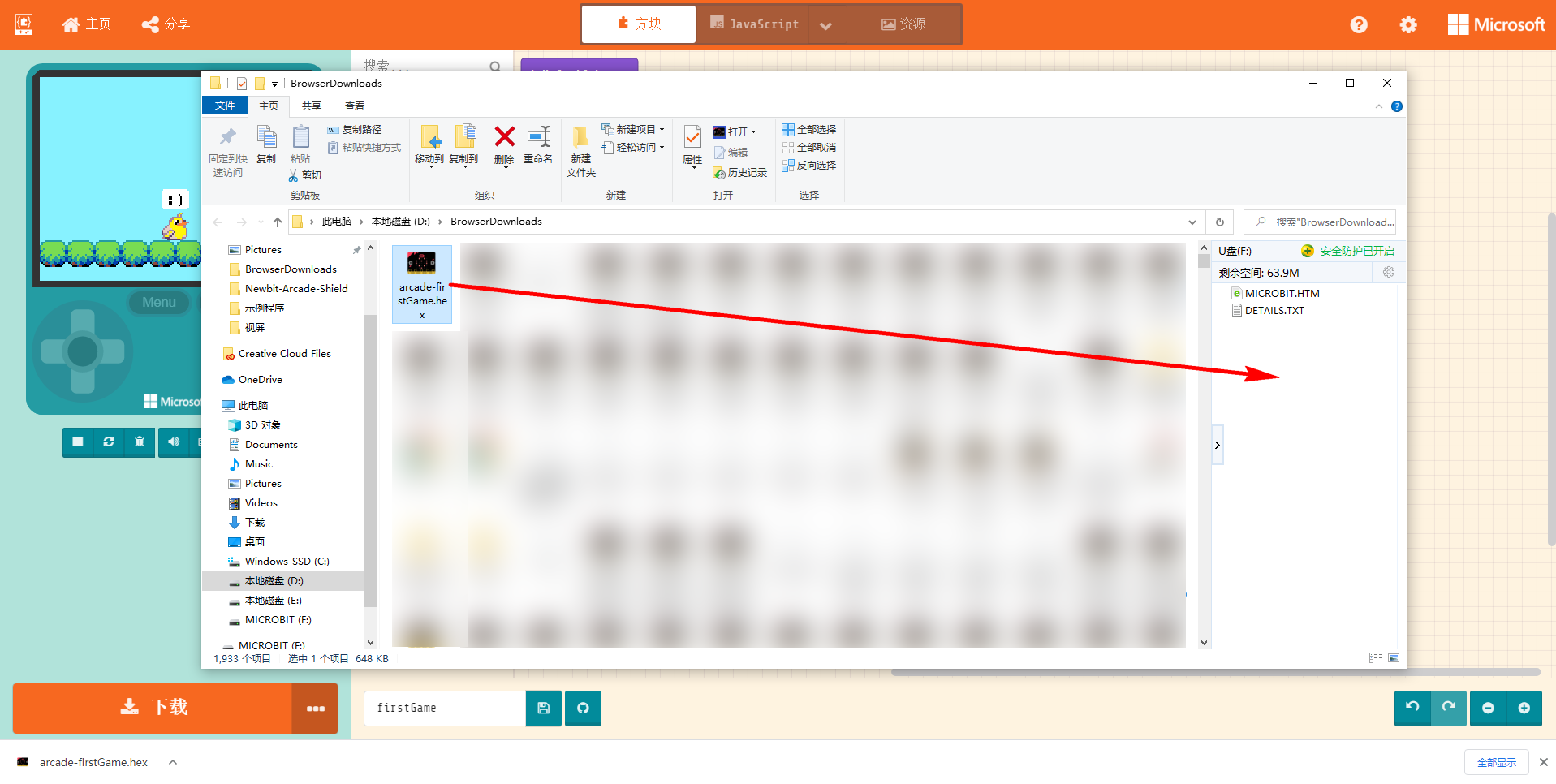Stop the running simulator
Image resolution: width=1556 pixels, height=784 pixels.
pos(78,442)
